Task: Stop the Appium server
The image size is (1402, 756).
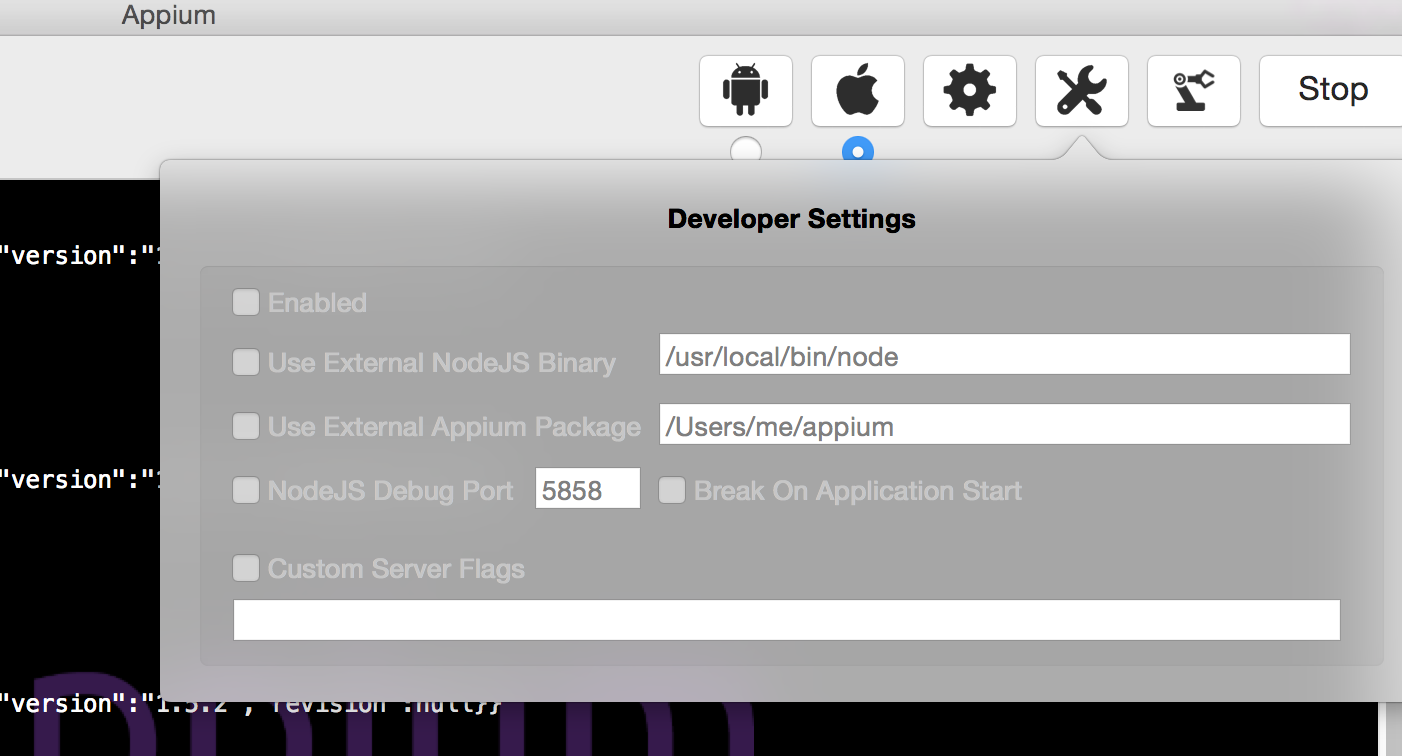Action: coord(1332,91)
